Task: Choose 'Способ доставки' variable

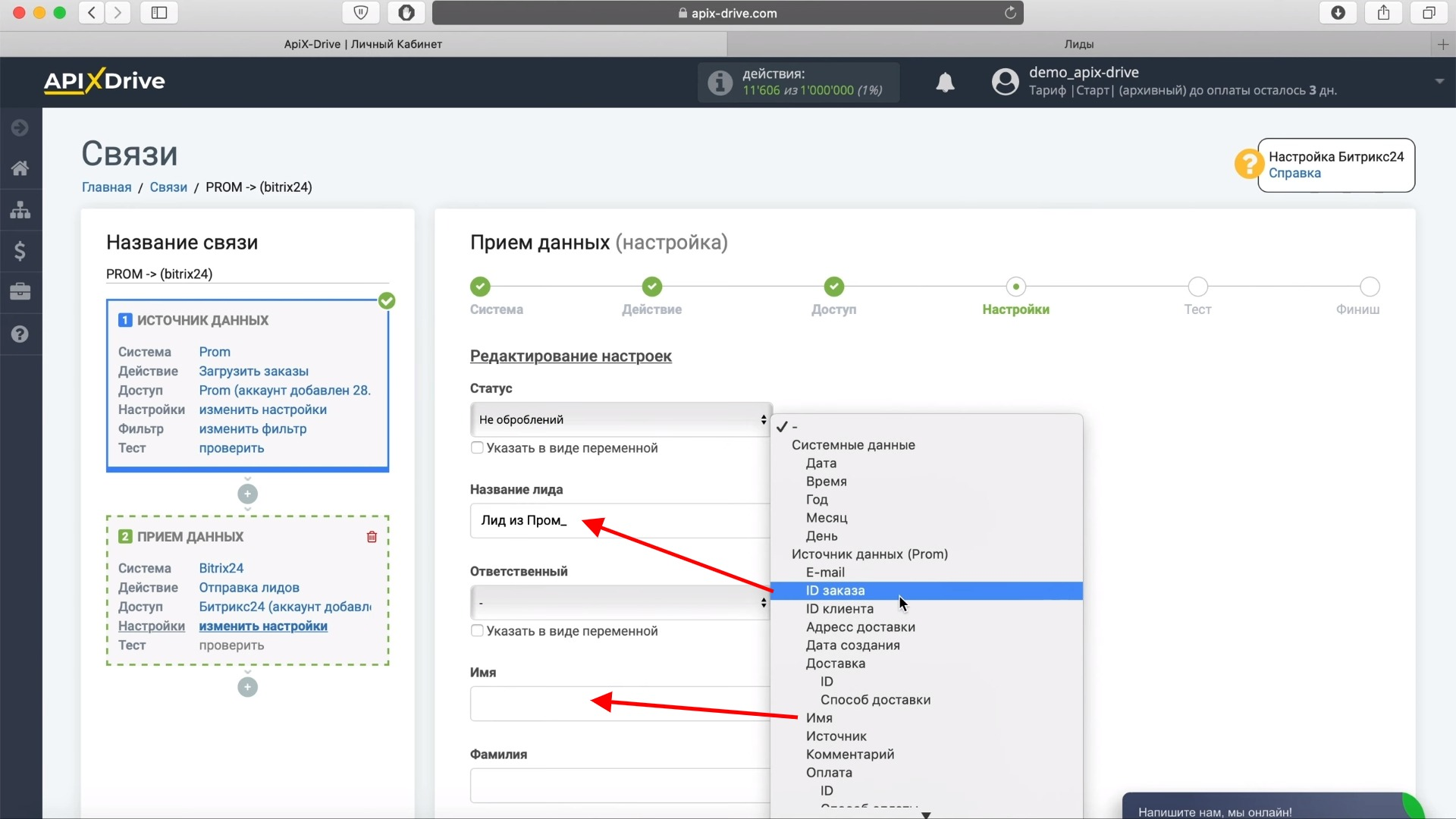Action: pos(927,700)
